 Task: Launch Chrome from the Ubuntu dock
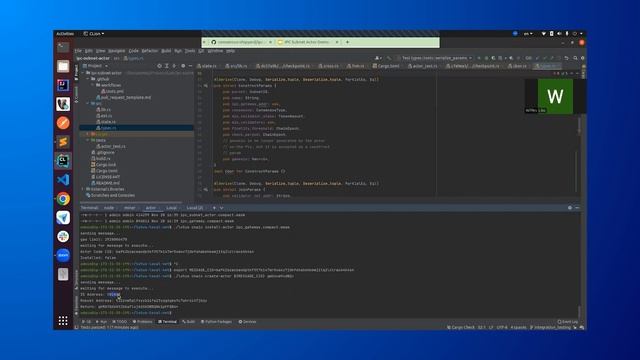[x=63, y=199]
